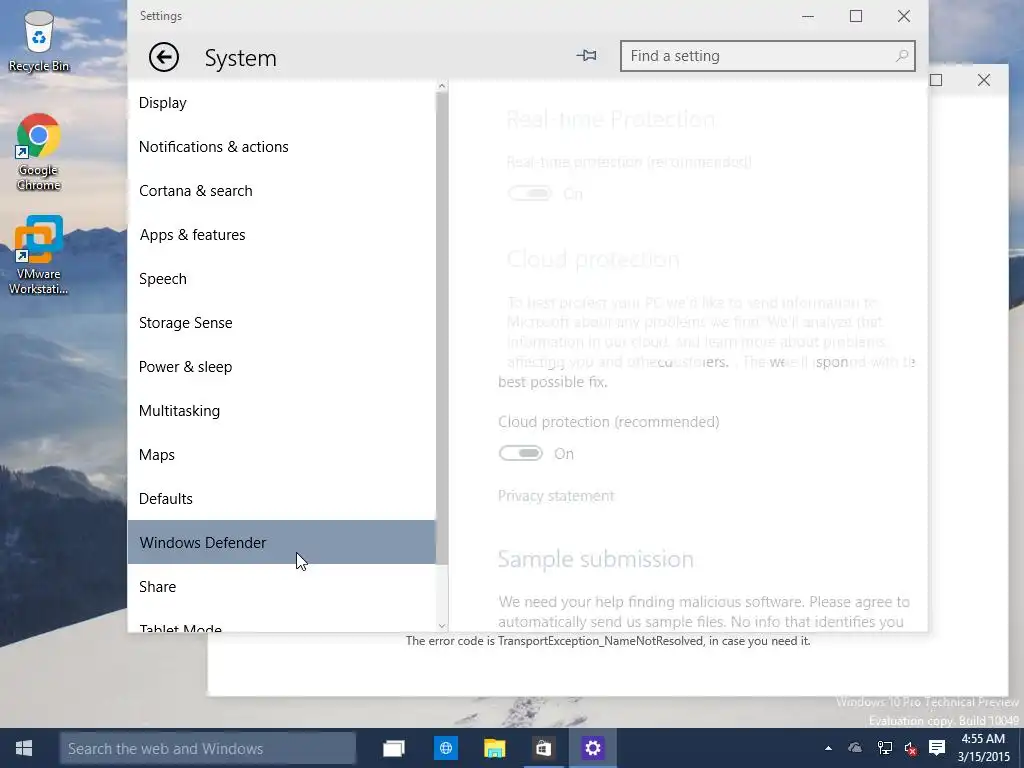Close the background window behind Settings
The height and width of the screenshot is (768, 1024).
tap(984, 80)
